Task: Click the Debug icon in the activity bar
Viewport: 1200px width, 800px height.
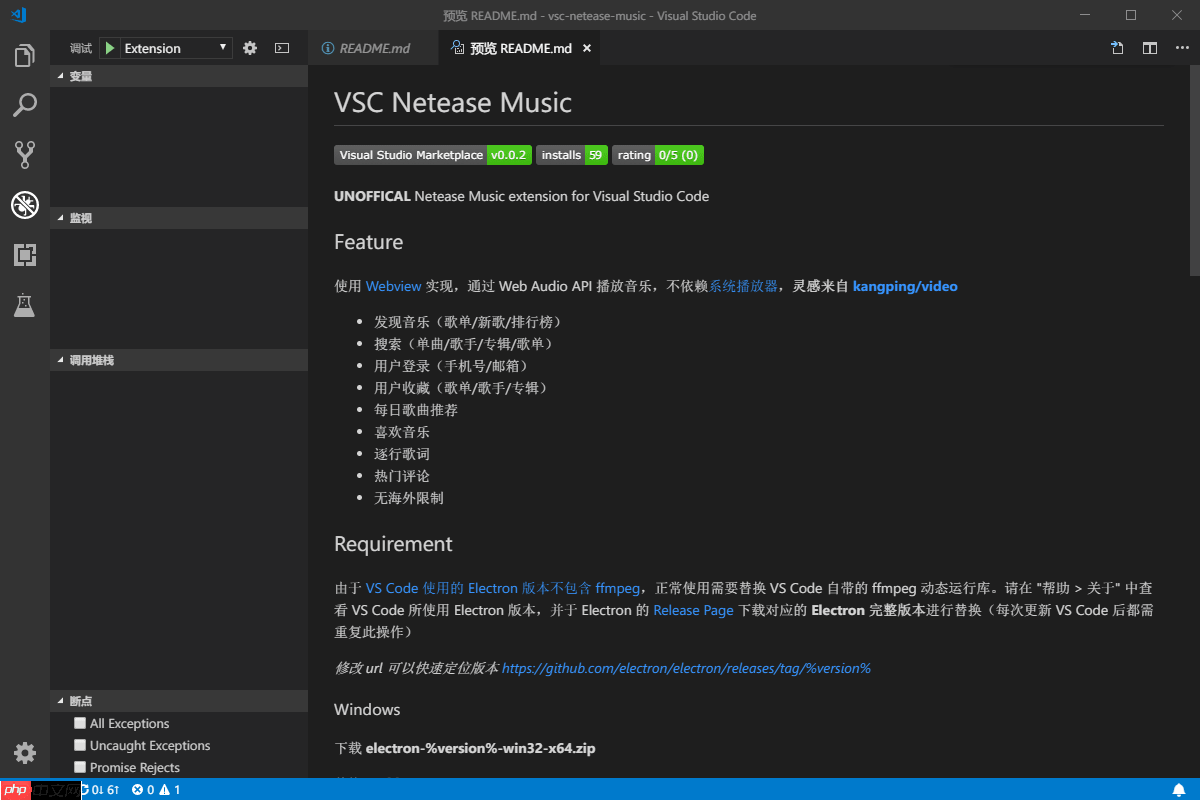Action: [24, 205]
